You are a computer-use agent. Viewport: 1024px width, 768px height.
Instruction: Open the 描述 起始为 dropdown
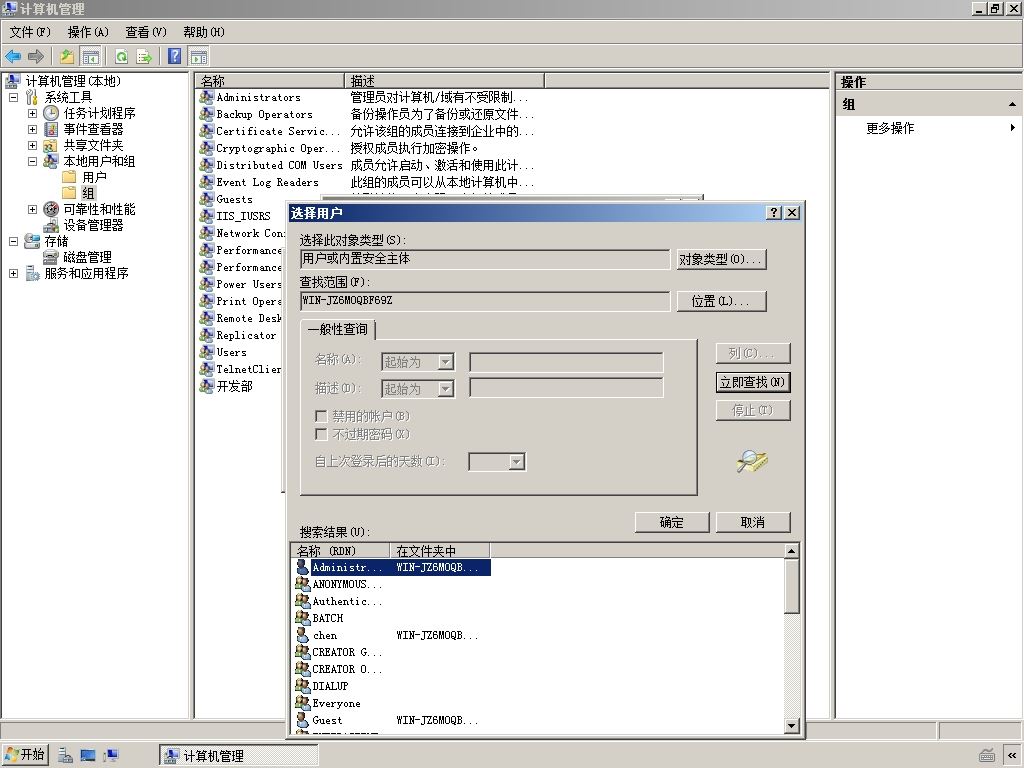tap(445, 389)
